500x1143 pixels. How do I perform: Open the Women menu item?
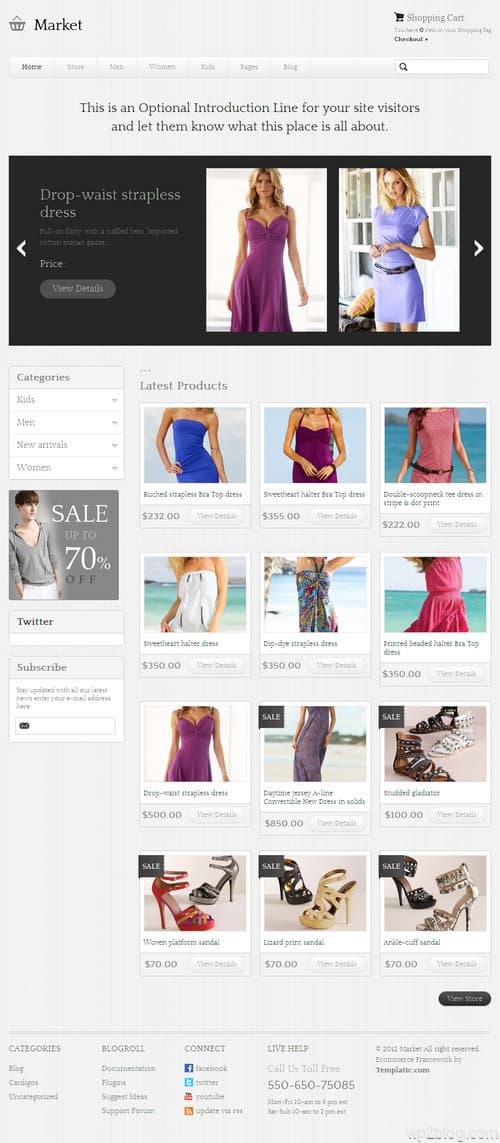pyautogui.click(x=162, y=67)
